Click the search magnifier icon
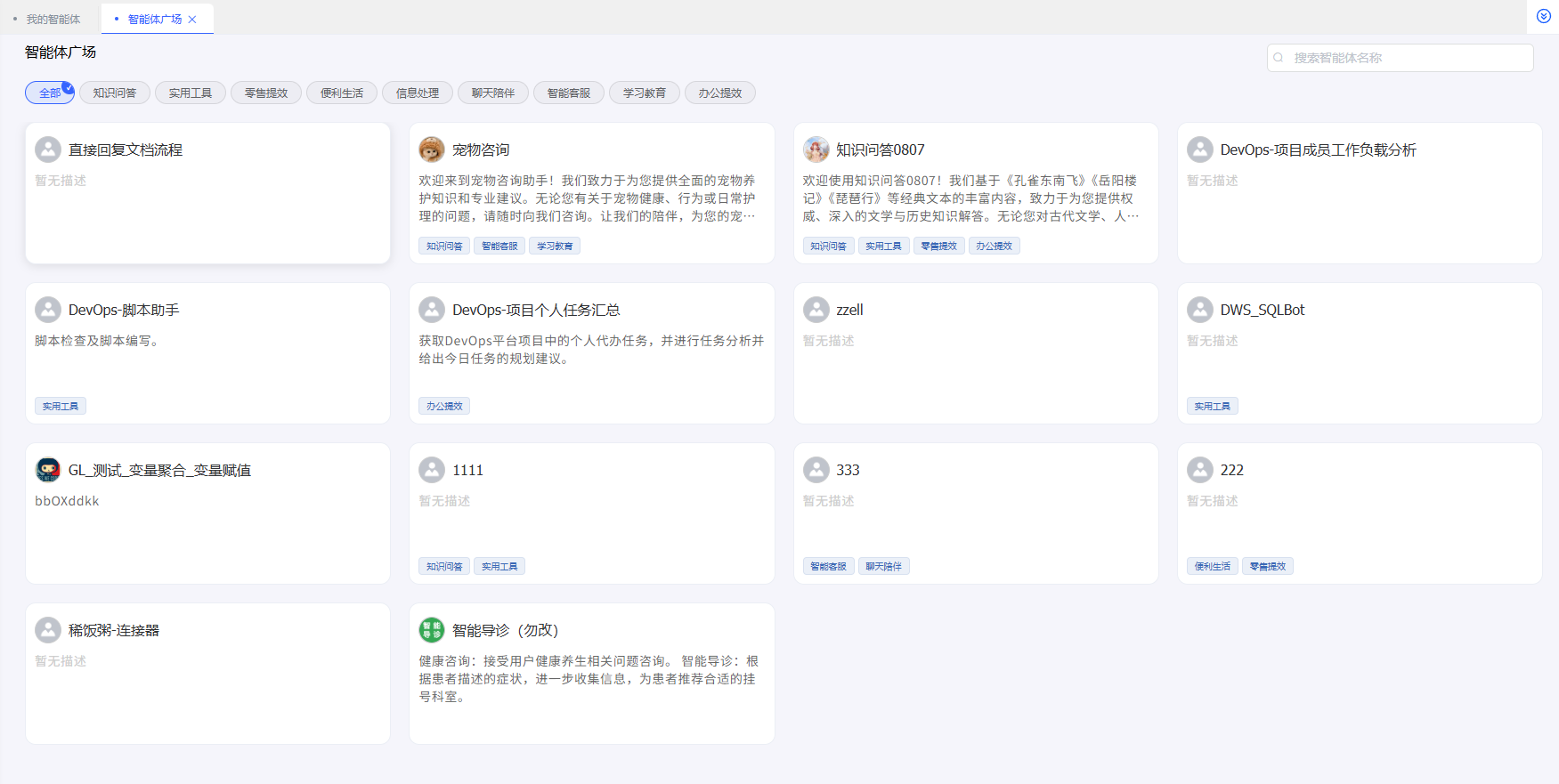 1279,58
